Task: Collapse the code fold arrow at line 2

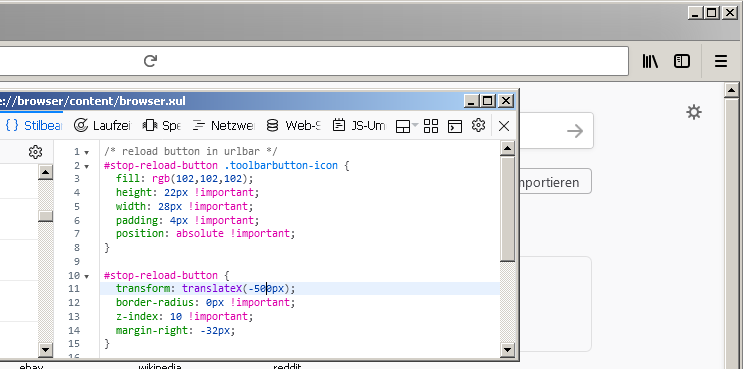Action: pyautogui.click(x=87, y=166)
